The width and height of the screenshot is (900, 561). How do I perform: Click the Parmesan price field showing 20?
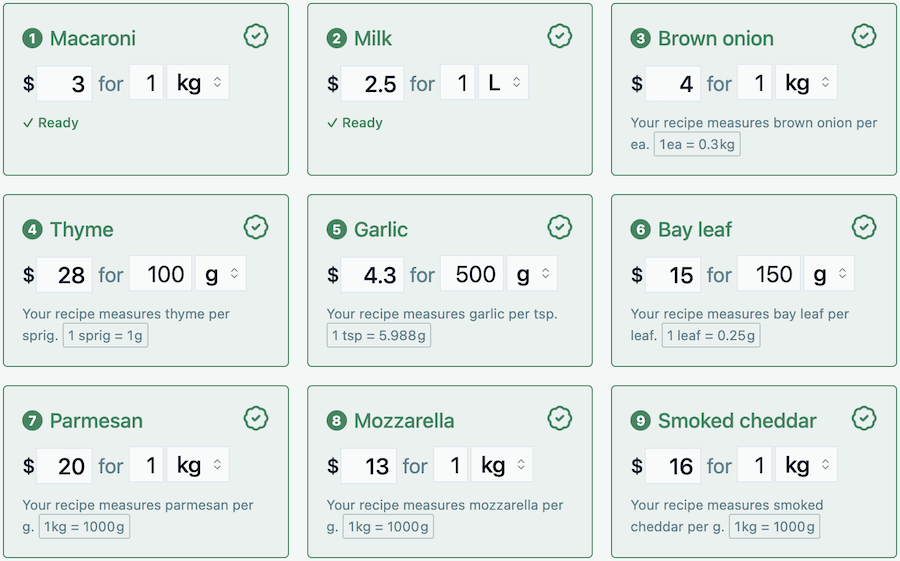65,465
